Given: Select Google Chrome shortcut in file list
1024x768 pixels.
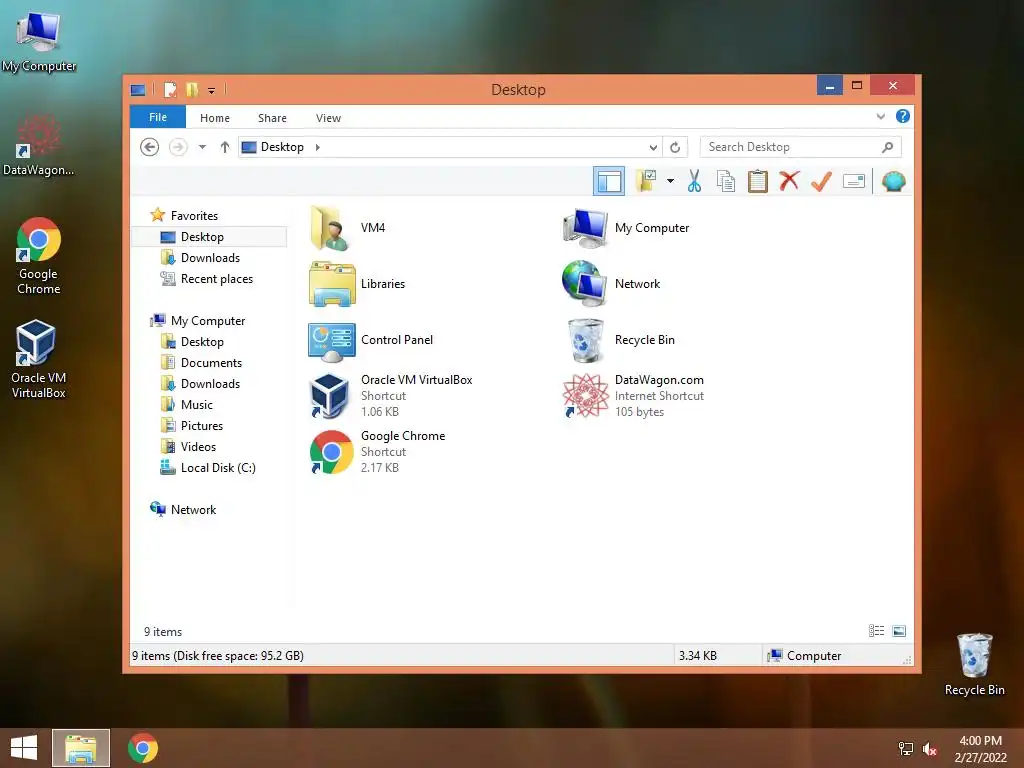Looking at the screenshot, I should [x=377, y=452].
